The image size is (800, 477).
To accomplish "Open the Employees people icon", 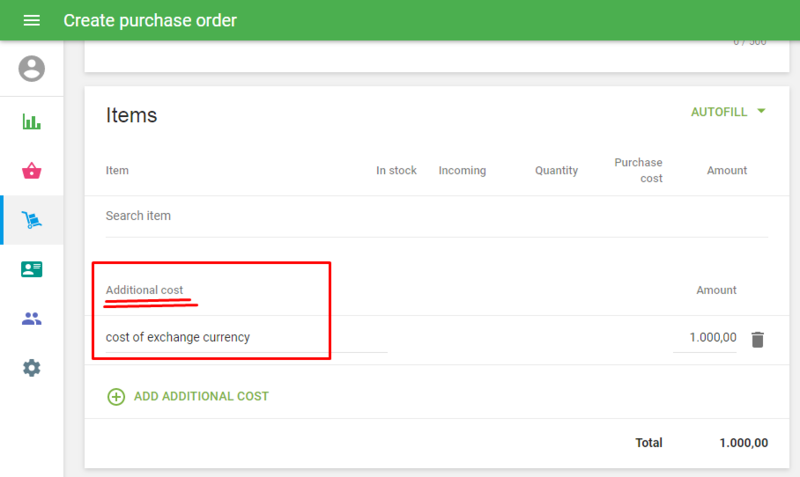I will (32, 319).
